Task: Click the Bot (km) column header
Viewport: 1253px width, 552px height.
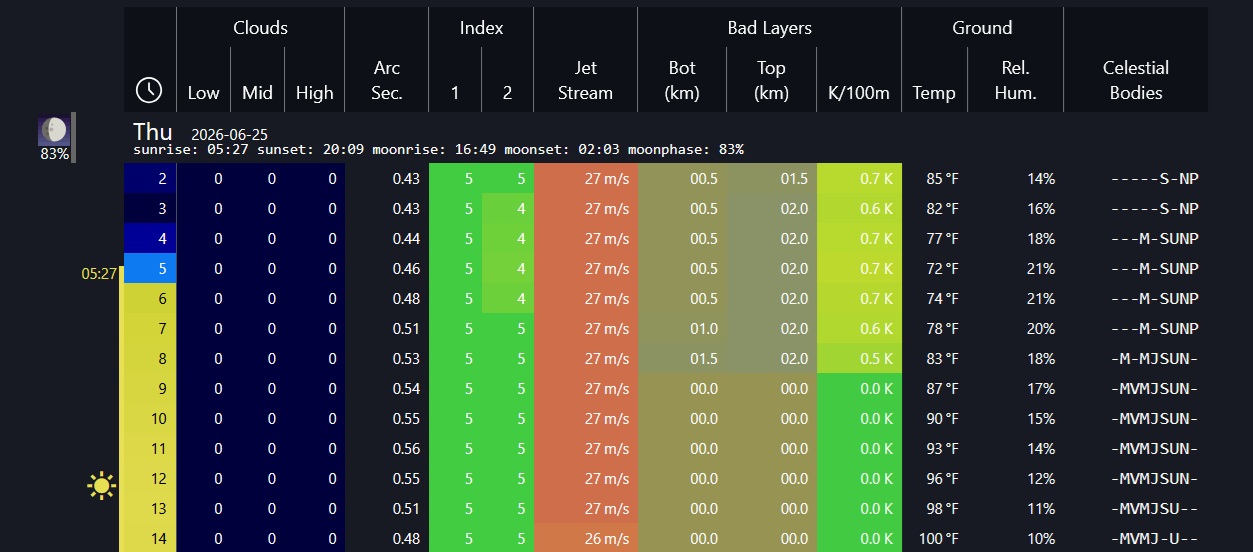Action: (x=682, y=80)
